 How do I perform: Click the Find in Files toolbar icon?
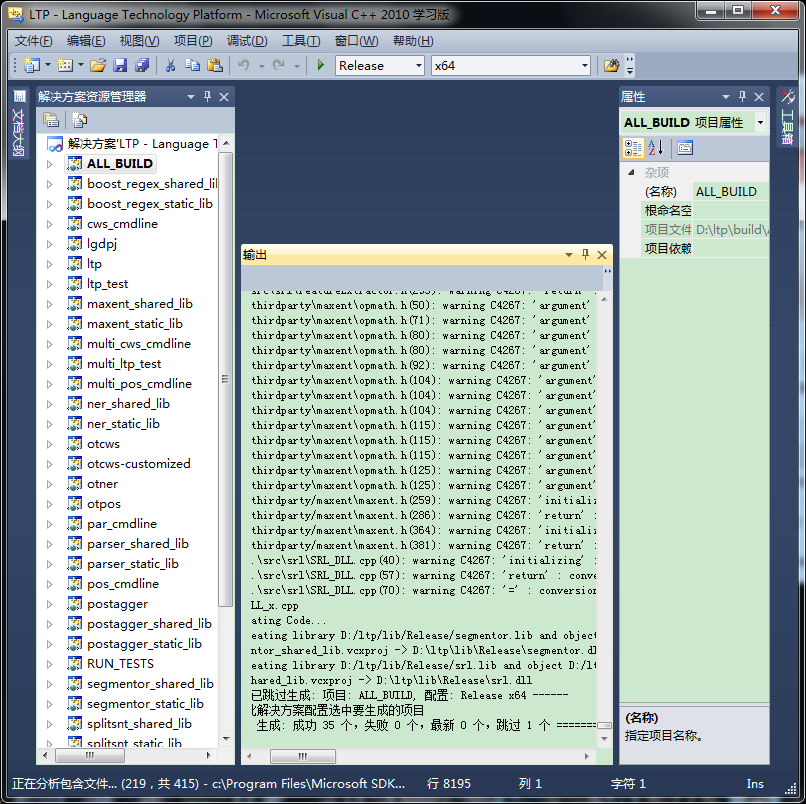point(611,65)
